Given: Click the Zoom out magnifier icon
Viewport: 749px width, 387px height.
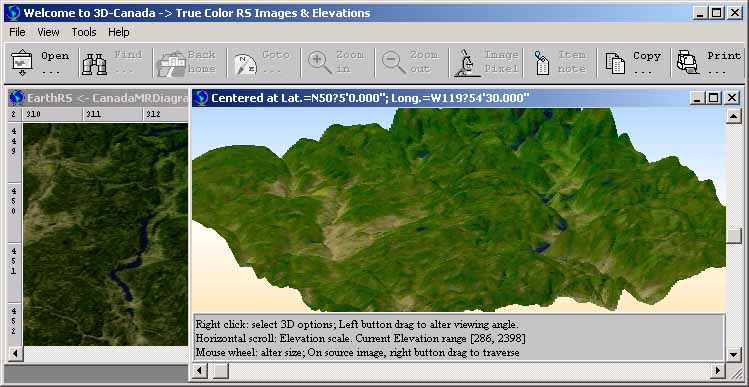Looking at the screenshot, I should point(394,63).
